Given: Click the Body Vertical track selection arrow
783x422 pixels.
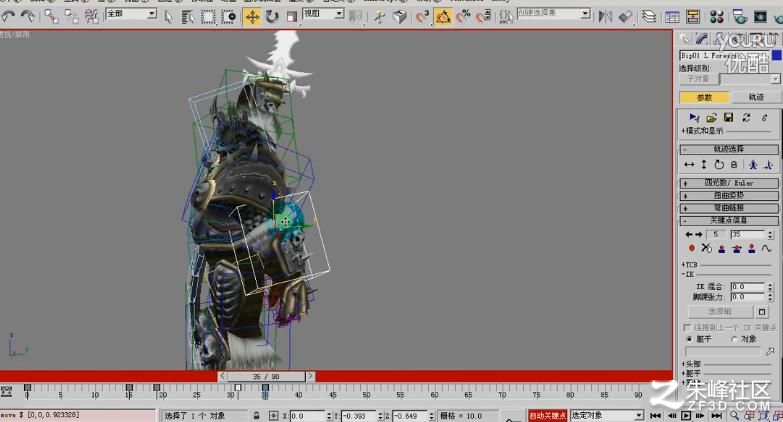Looking at the screenshot, I should 704,165.
